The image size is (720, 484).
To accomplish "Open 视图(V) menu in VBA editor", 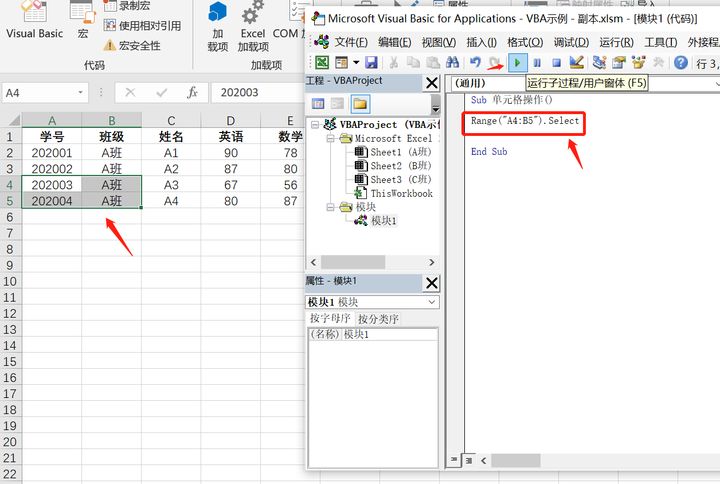I will (x=439, y=42).
